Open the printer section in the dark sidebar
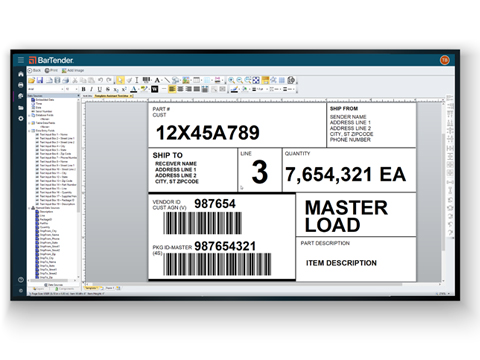Image resolution: width=480 pixels, height=360 pixels. click(x=21, y=85)
